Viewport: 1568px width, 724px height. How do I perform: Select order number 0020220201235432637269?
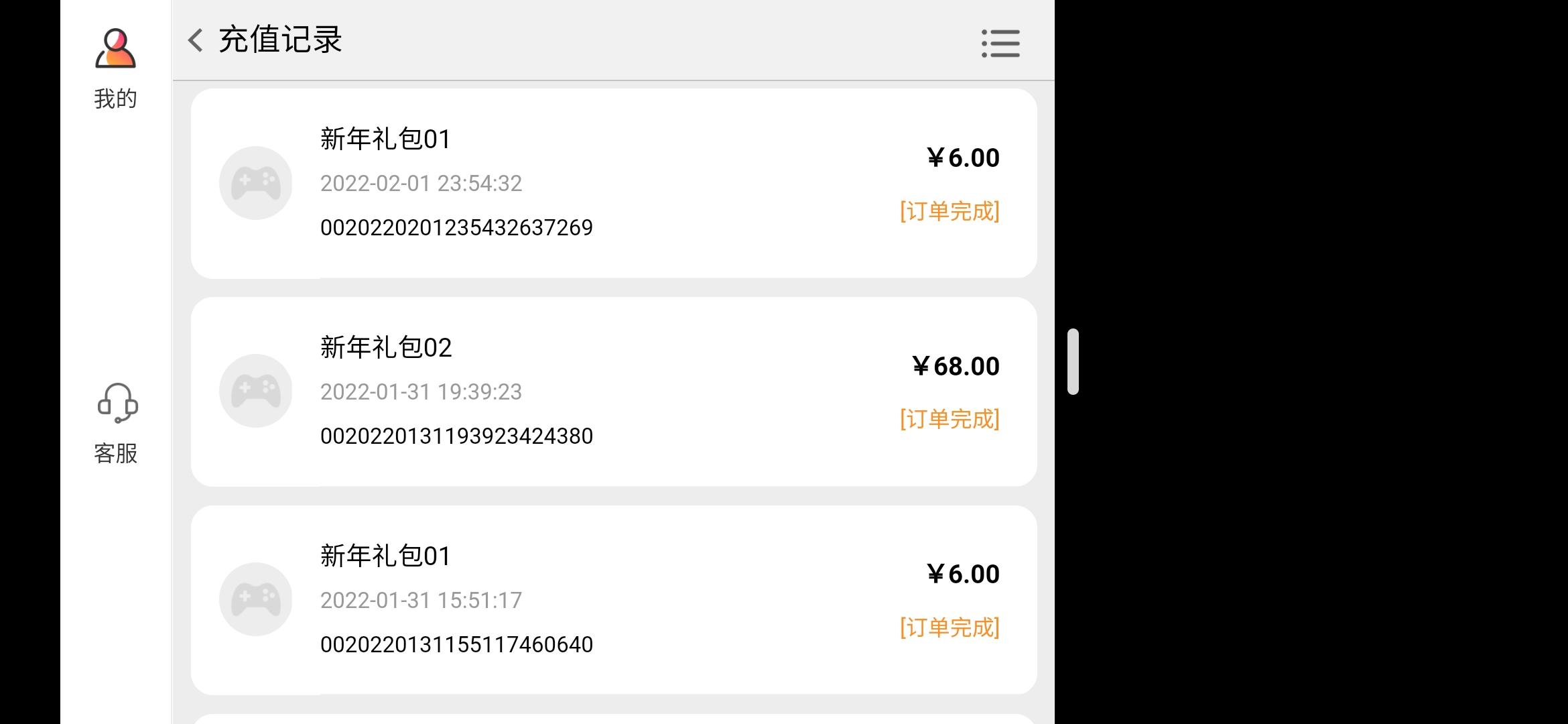point(456,228)
